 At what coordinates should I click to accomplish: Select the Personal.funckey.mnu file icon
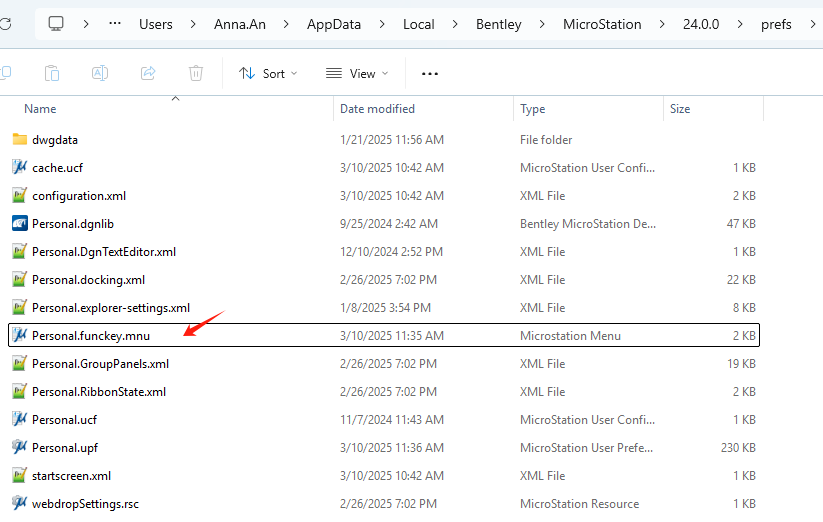pos(19,335)
